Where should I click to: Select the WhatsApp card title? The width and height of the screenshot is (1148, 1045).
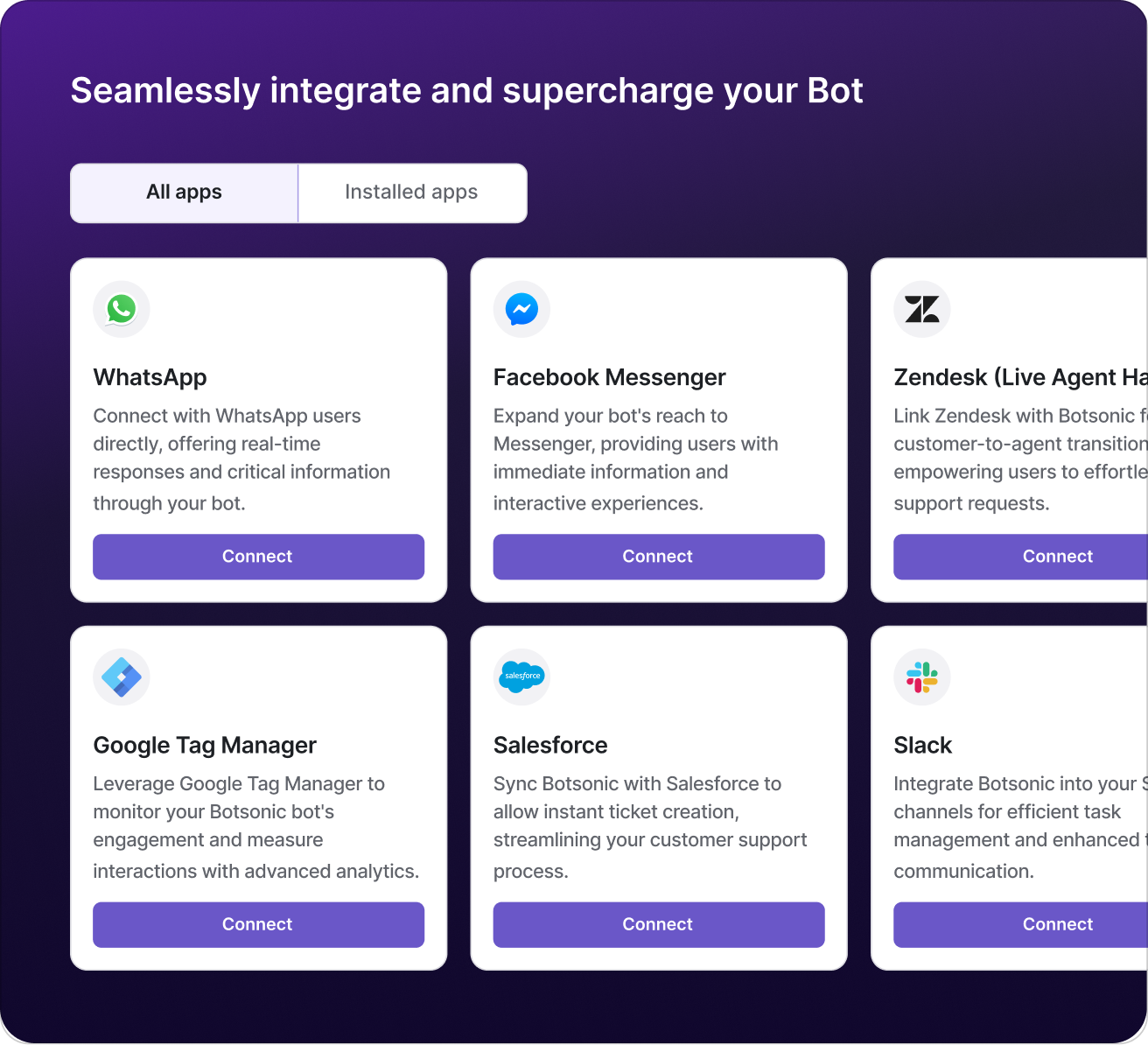coord(150,377)
